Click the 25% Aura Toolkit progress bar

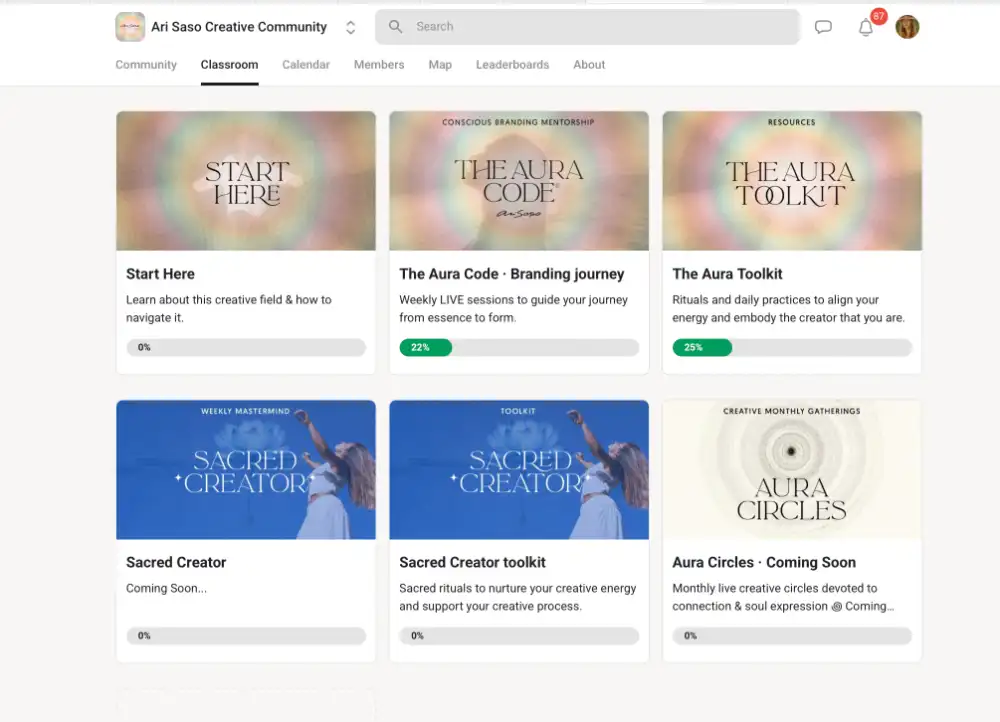[x=792, y=348]
